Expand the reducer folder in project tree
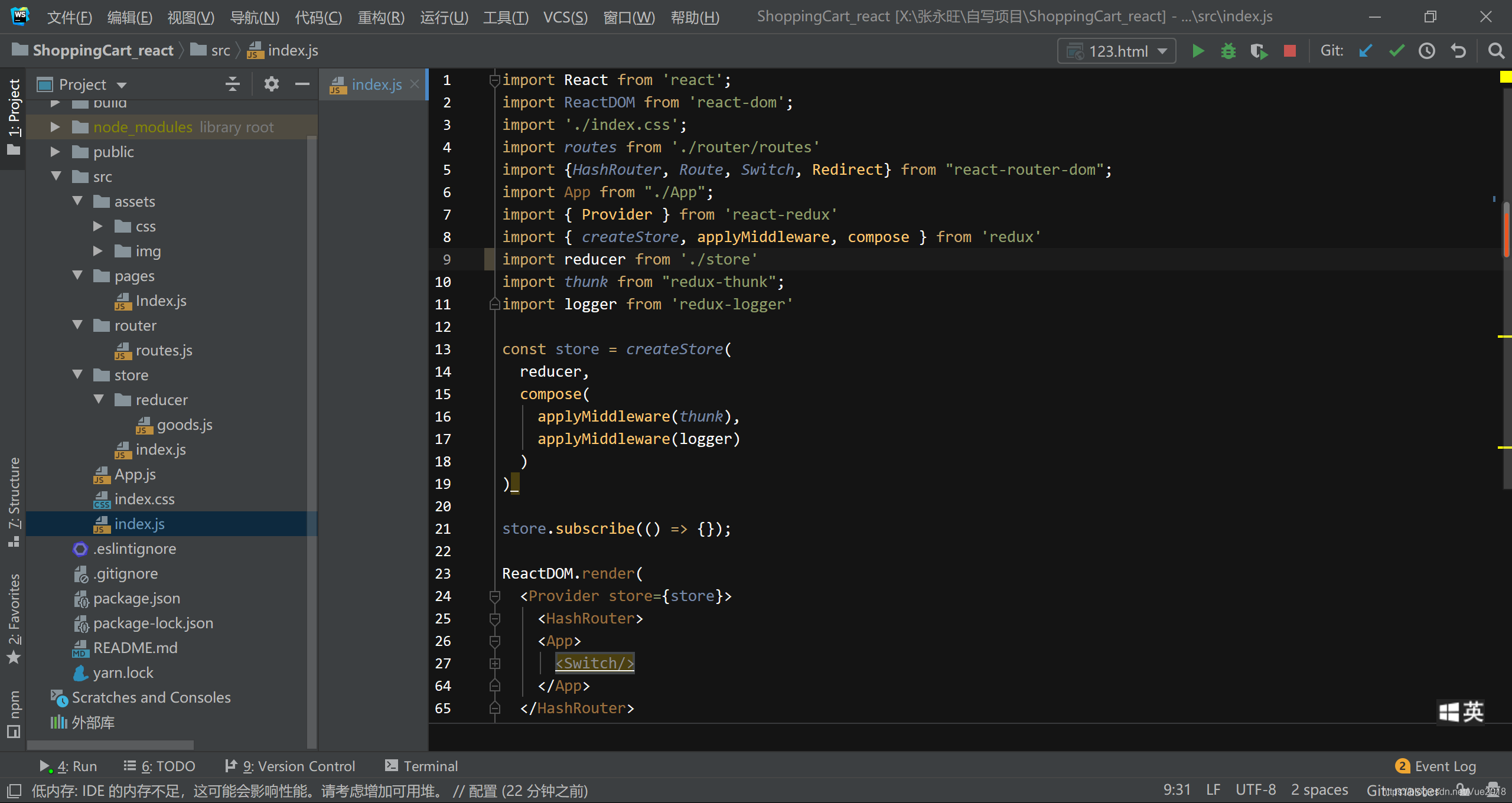 (101, 399)
